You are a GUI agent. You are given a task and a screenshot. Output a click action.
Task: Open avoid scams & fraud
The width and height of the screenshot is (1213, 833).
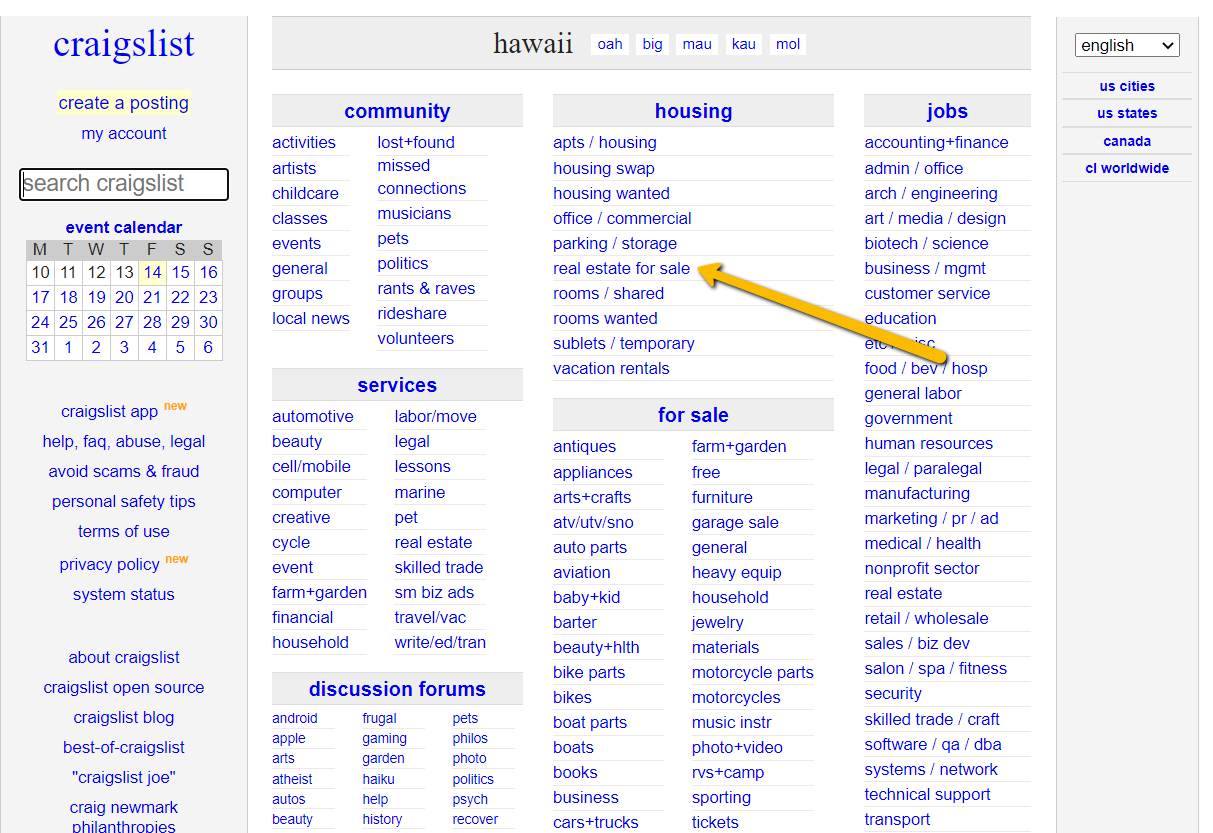(x=124, y=471)
